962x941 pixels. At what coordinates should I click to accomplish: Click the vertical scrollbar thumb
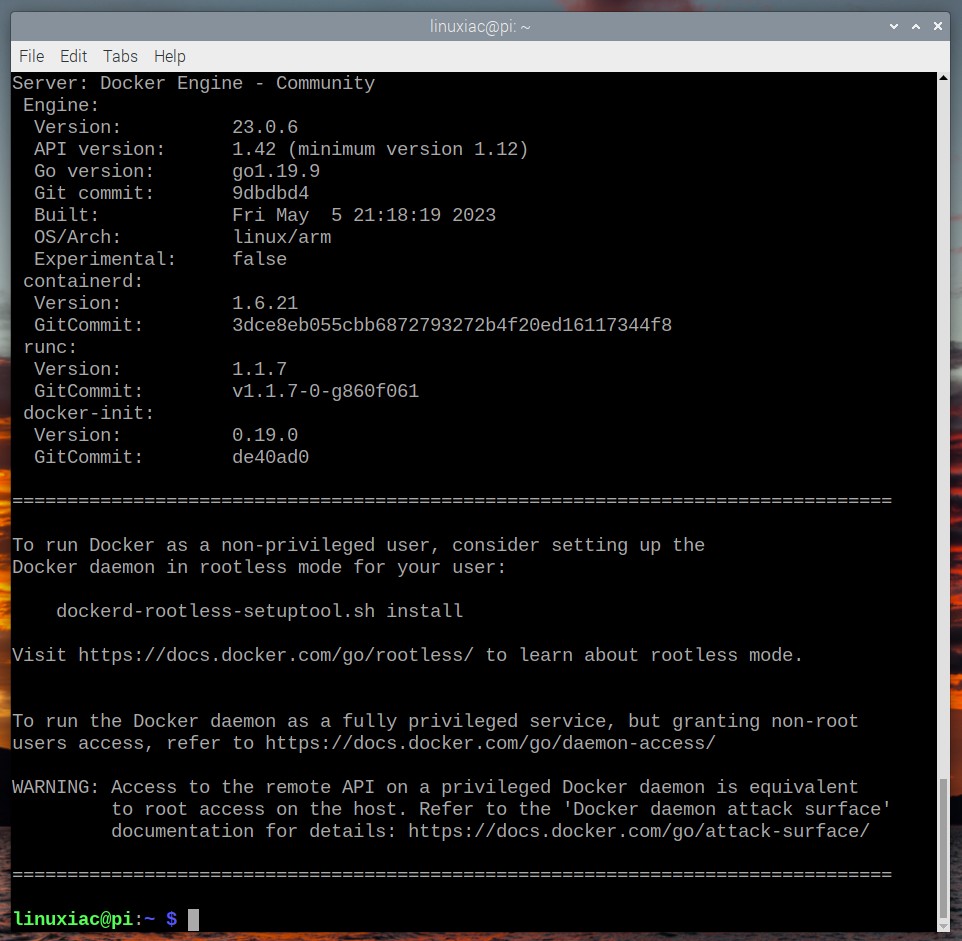943,847
